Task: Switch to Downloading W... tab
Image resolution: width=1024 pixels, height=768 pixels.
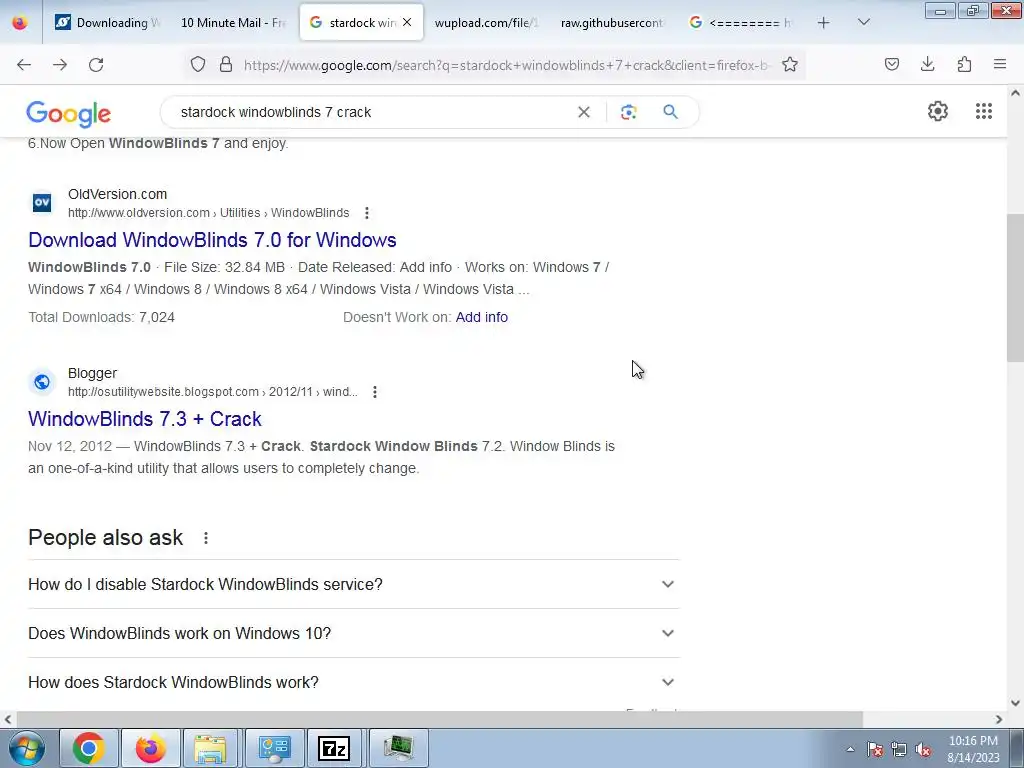Action: [x=107, y=22]
